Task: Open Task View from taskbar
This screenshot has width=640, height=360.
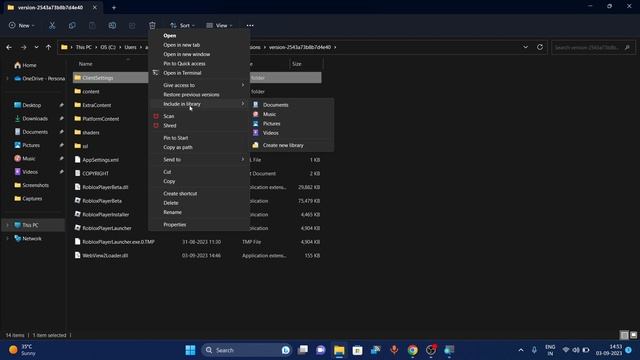Action: click(x=303, y=350)
